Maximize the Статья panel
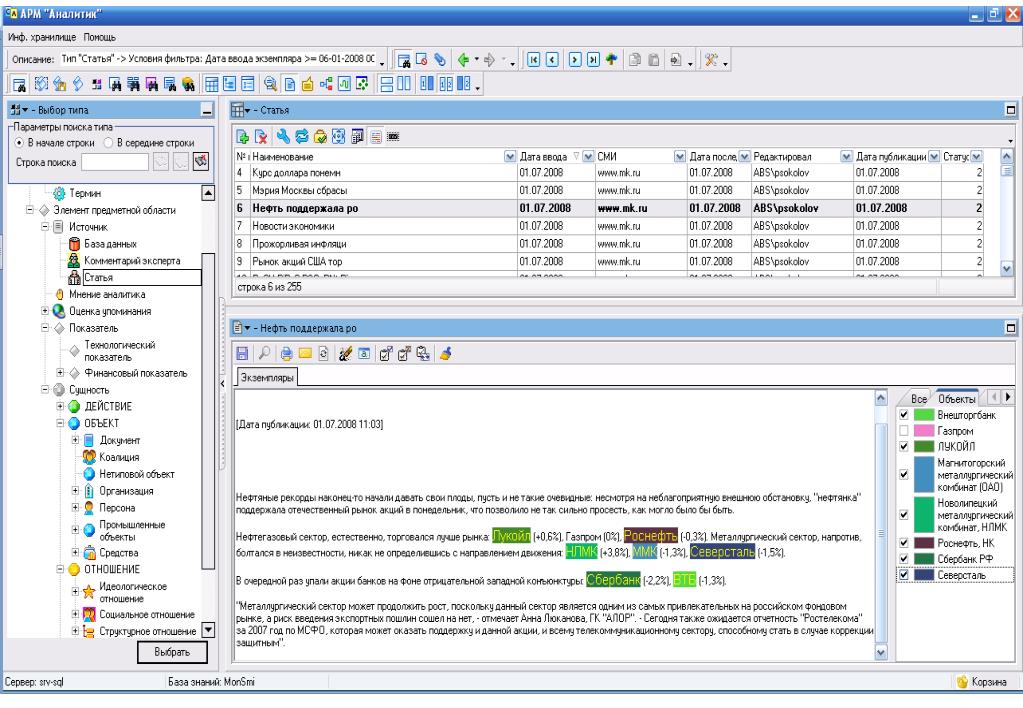Image resolution: width=1023 pixels, height=708 pixels. point(1010,110)
